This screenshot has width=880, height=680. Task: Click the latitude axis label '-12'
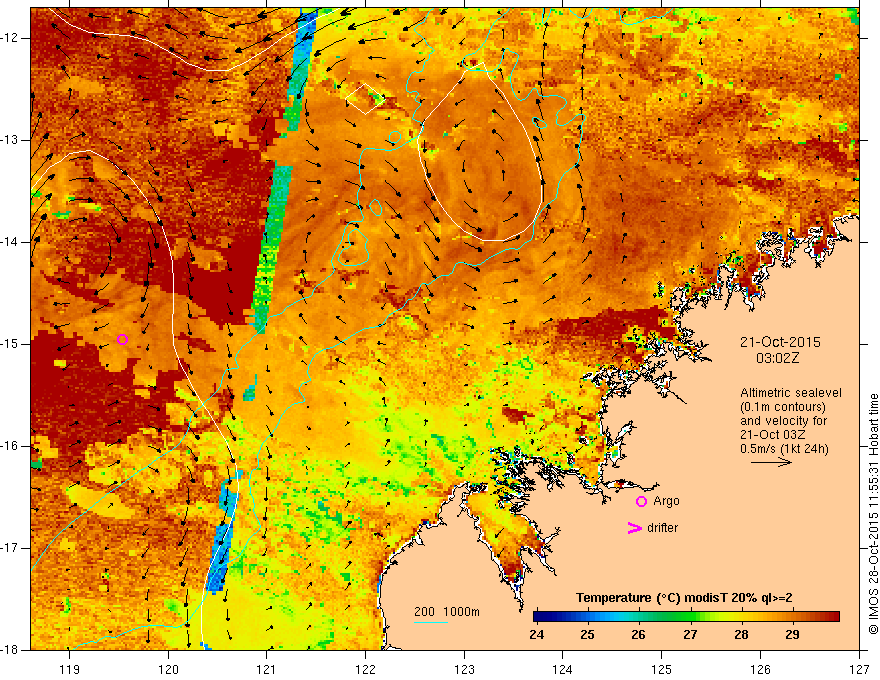10,38
